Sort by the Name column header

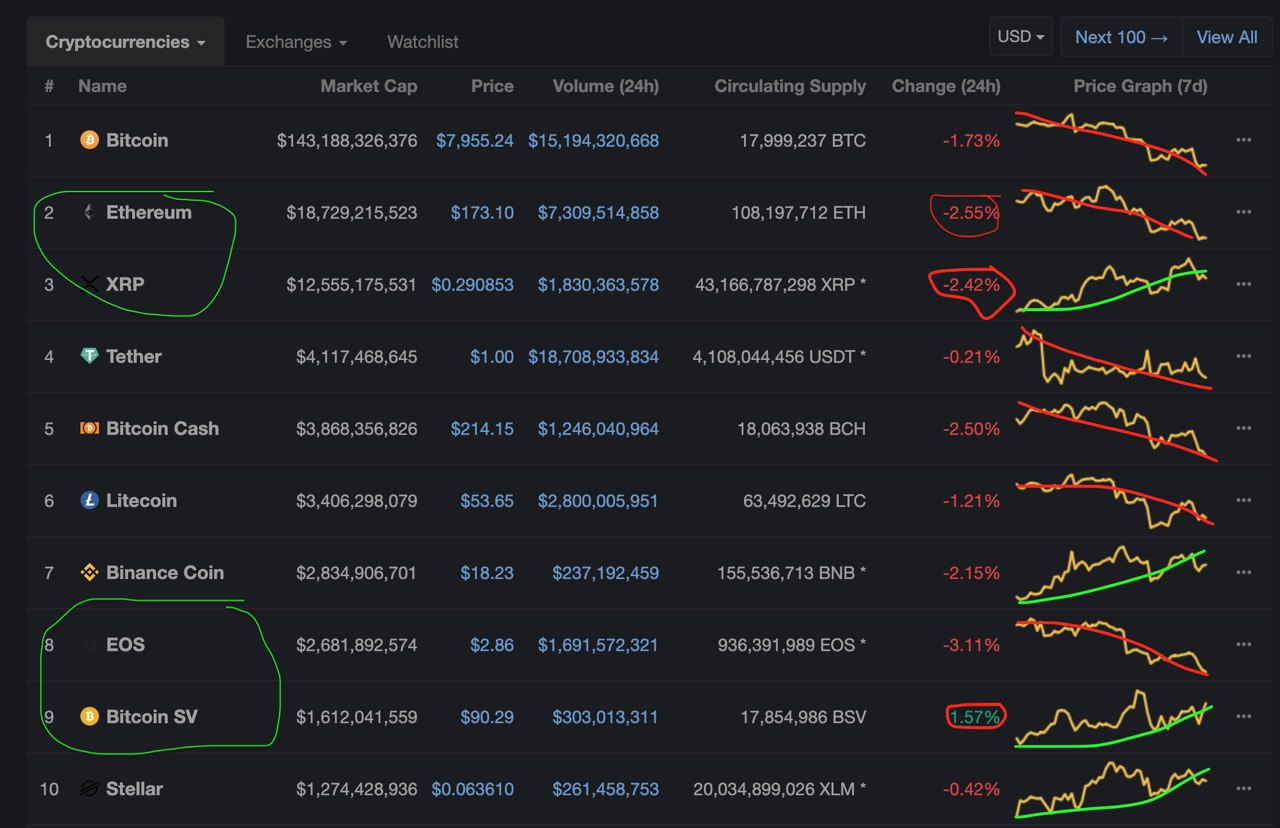coord(102,86)
